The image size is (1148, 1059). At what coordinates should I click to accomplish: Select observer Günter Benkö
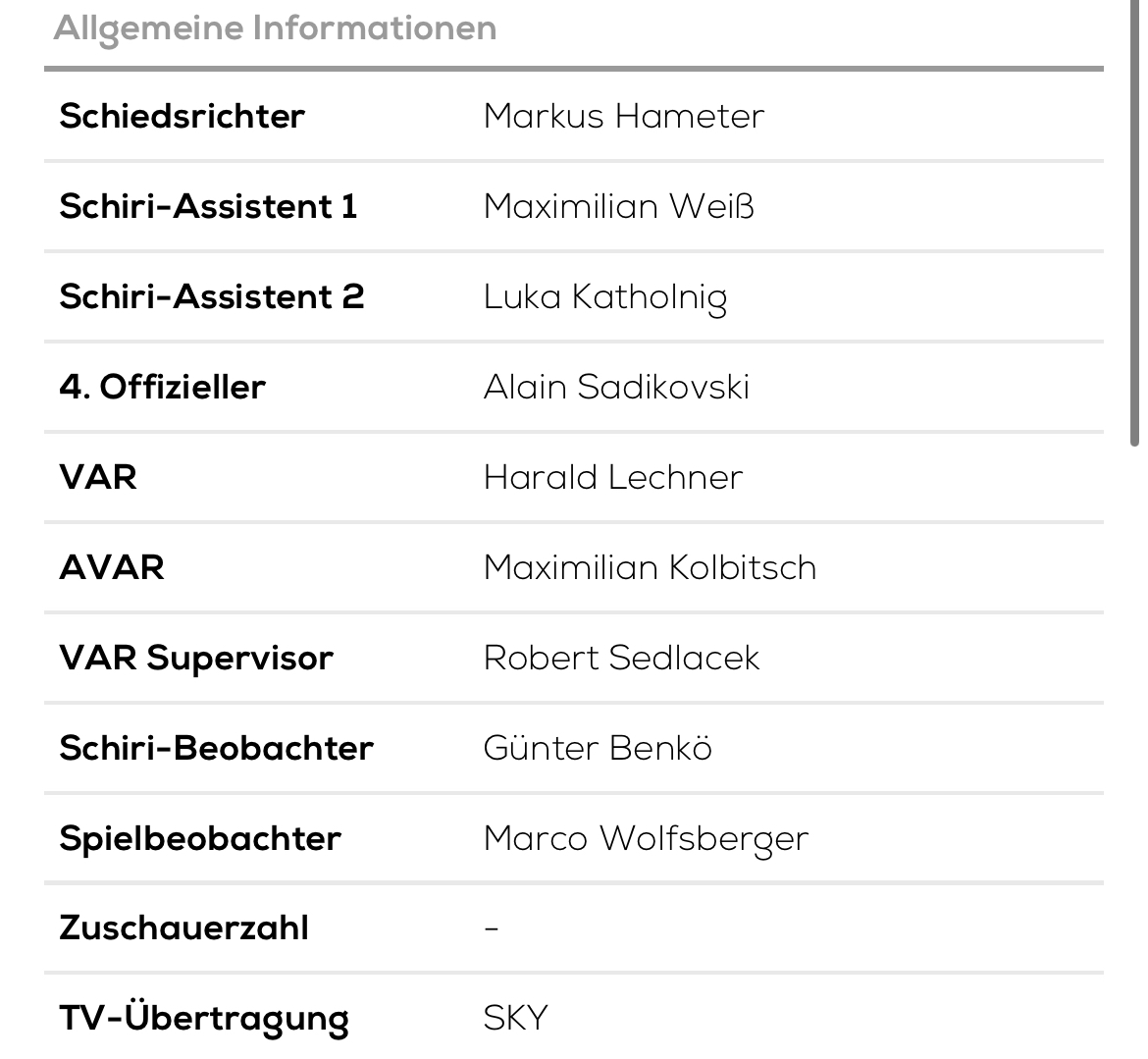[598, 747]
